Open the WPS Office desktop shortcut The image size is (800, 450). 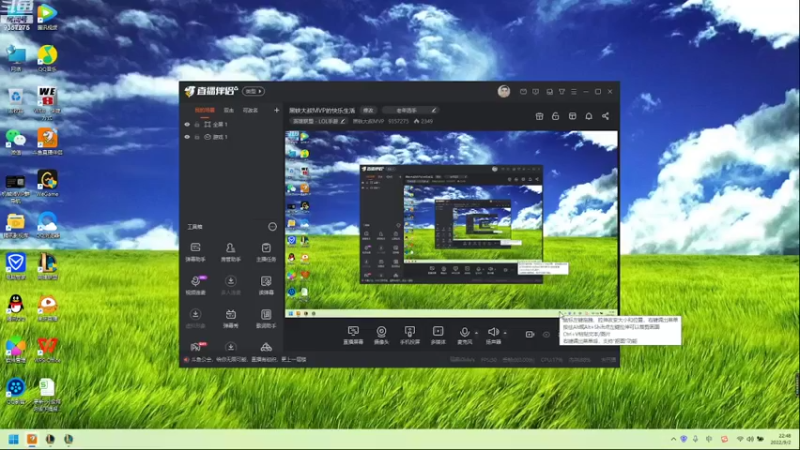(47, 349)
